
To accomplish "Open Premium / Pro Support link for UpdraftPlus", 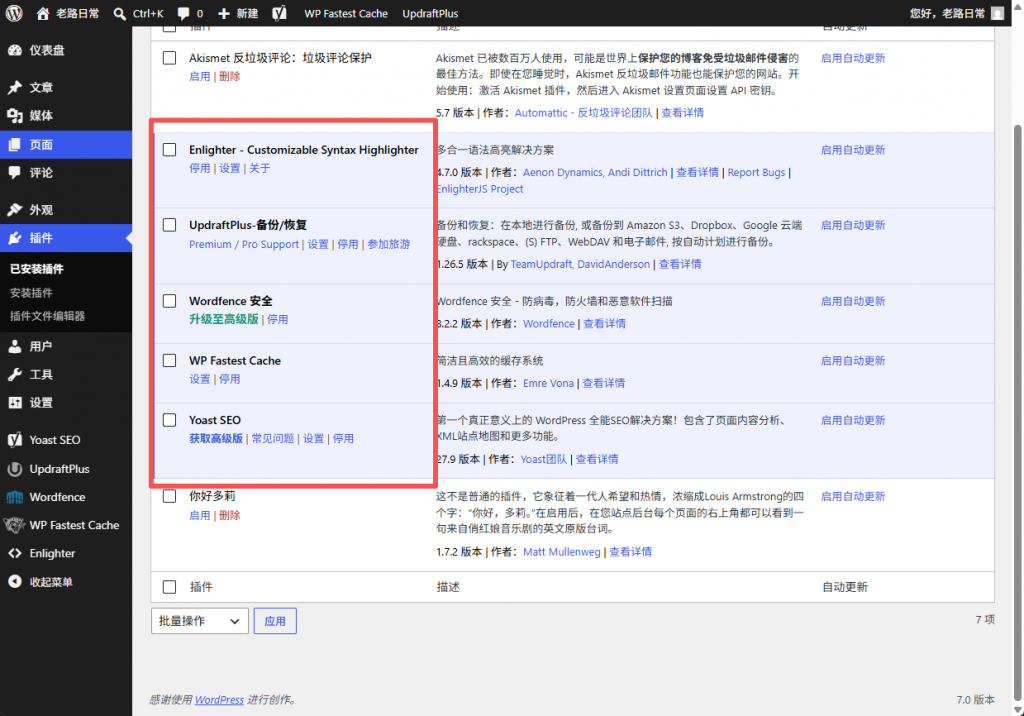I will 244,244.
